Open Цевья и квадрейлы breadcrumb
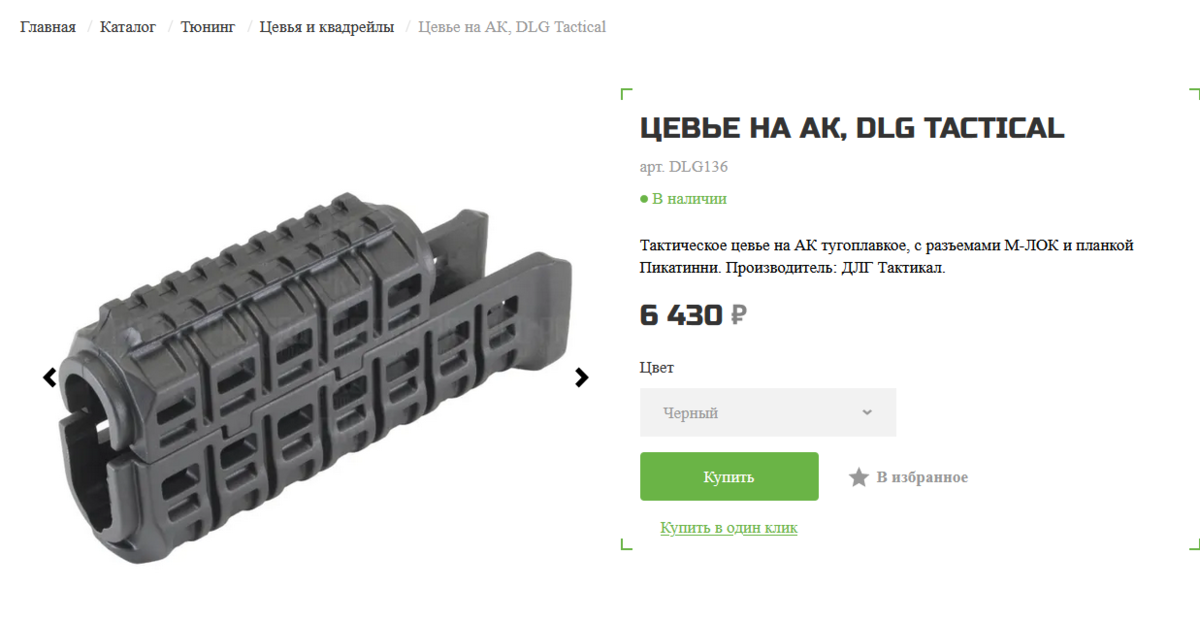 (x=327, y=27)
